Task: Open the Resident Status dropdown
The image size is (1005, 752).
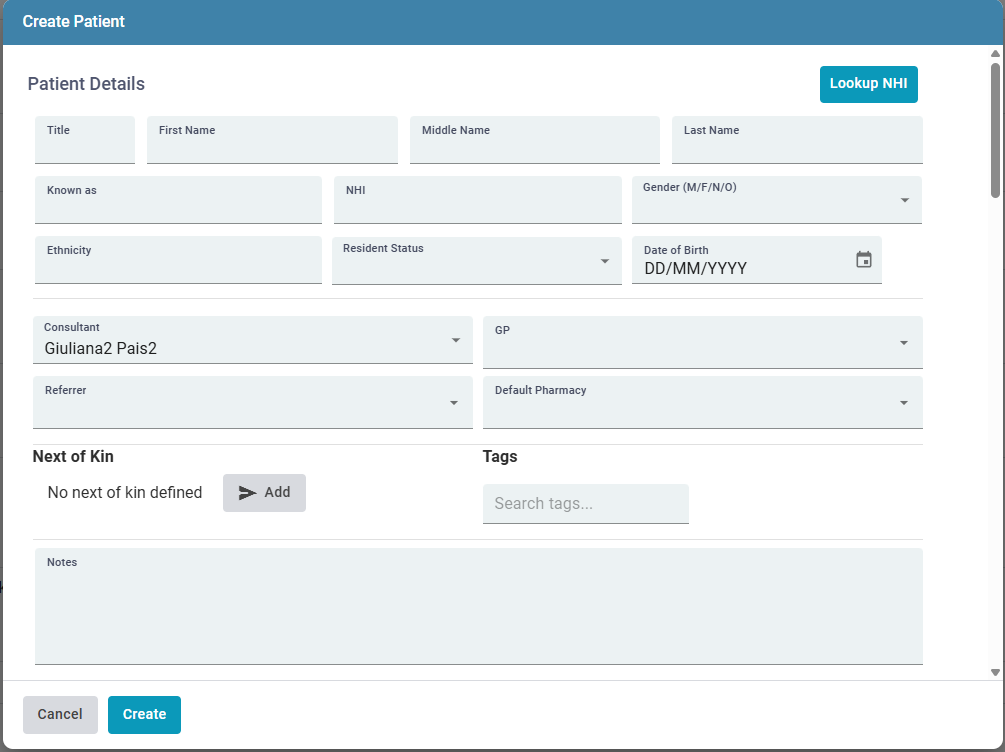Action: pyautogui.click(x=604, y=261)
